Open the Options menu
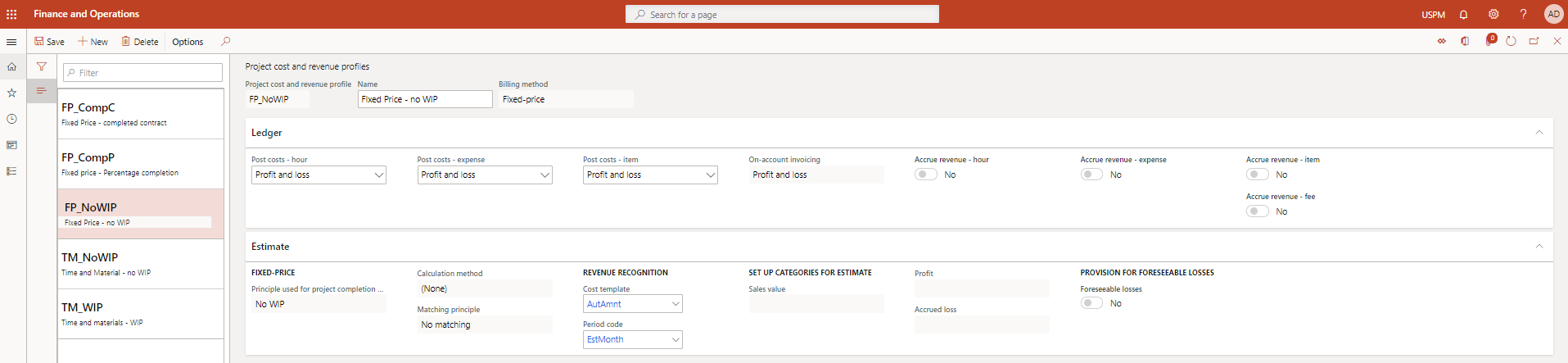 pos(188,42)
